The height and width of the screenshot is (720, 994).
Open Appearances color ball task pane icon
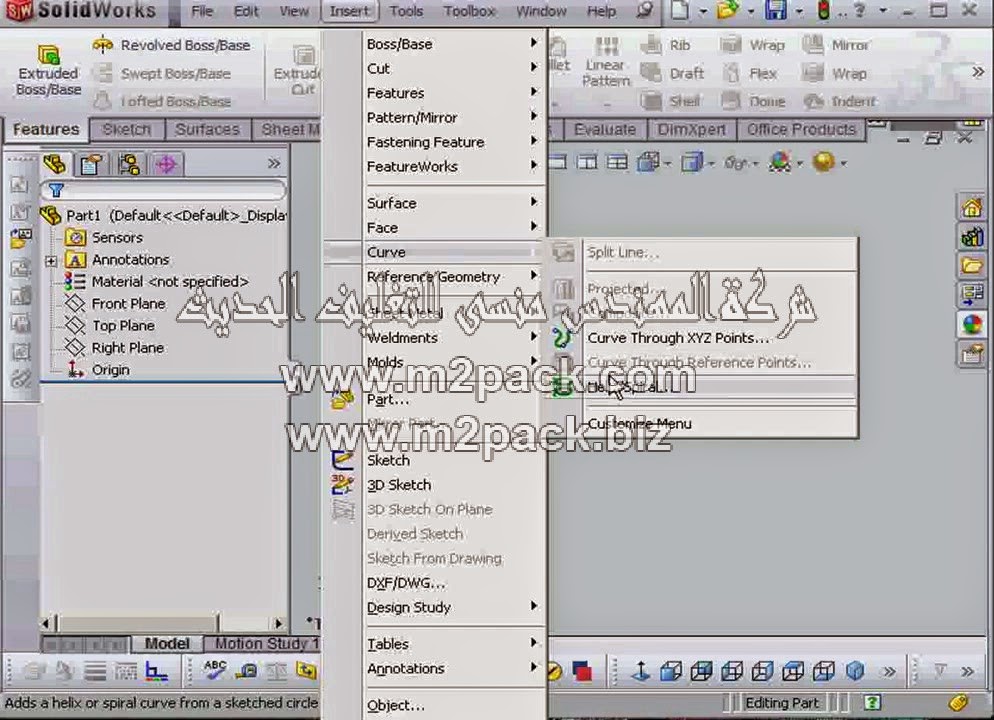coord(971,325)
